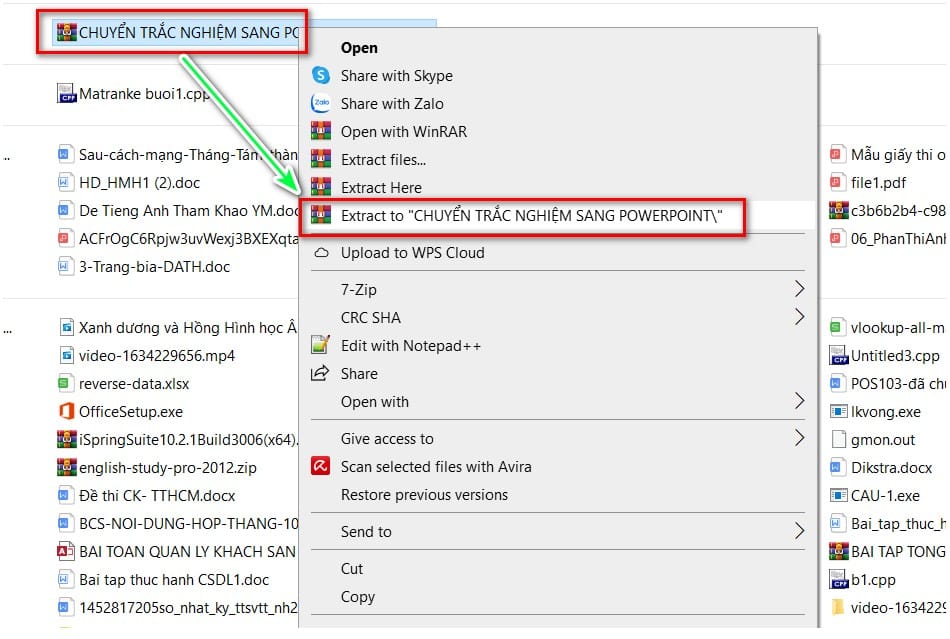Select the file lkvong.exe
Image resolution: width=950 pixels, height=639 pixels.
click(875, 412)
